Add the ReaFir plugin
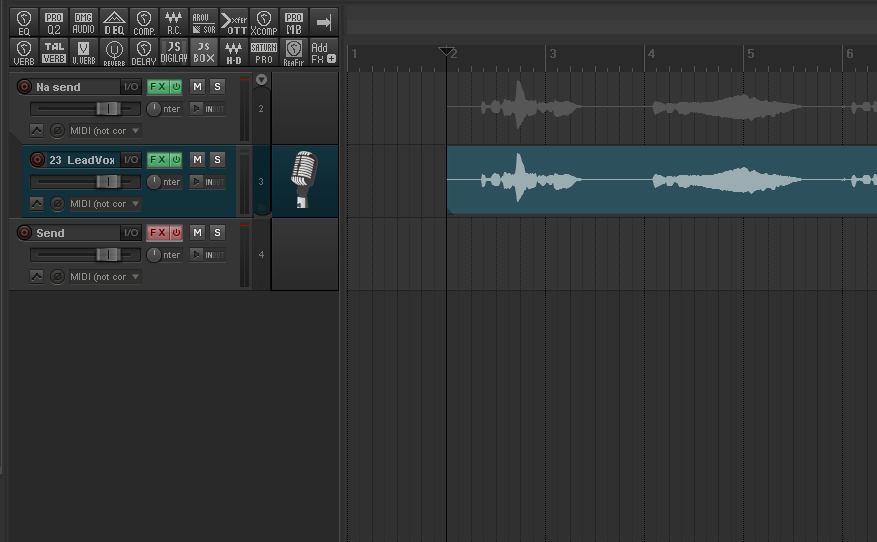The height and width of the screenshot is (542, 877). point(294,53)
